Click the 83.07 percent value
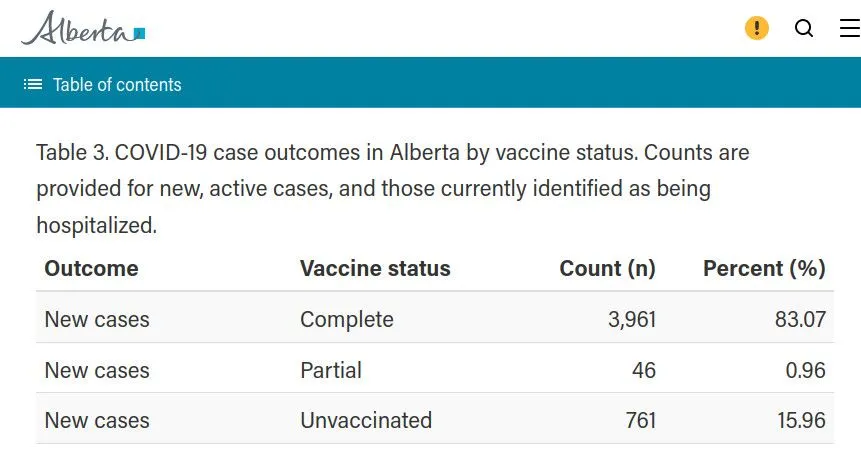This screenshot has width=861, height=452. (798, 320)
